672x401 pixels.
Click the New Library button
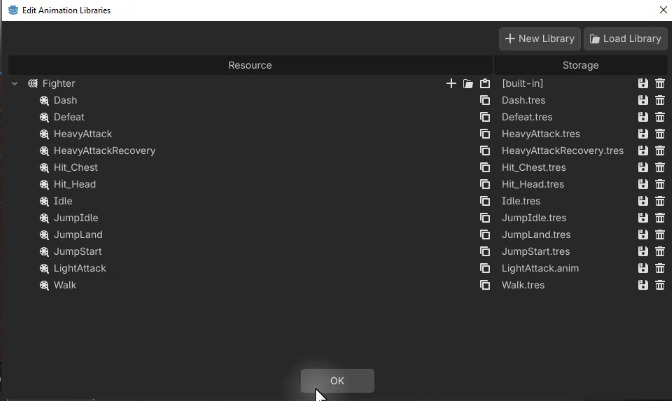[x=540, y=39]
